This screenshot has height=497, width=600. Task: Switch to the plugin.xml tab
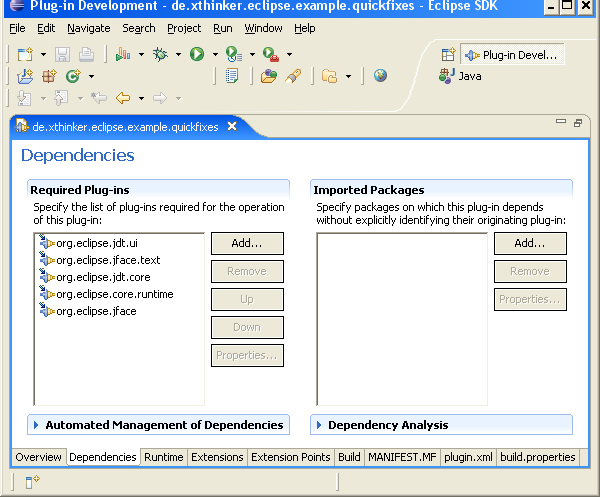coord(468,457)
